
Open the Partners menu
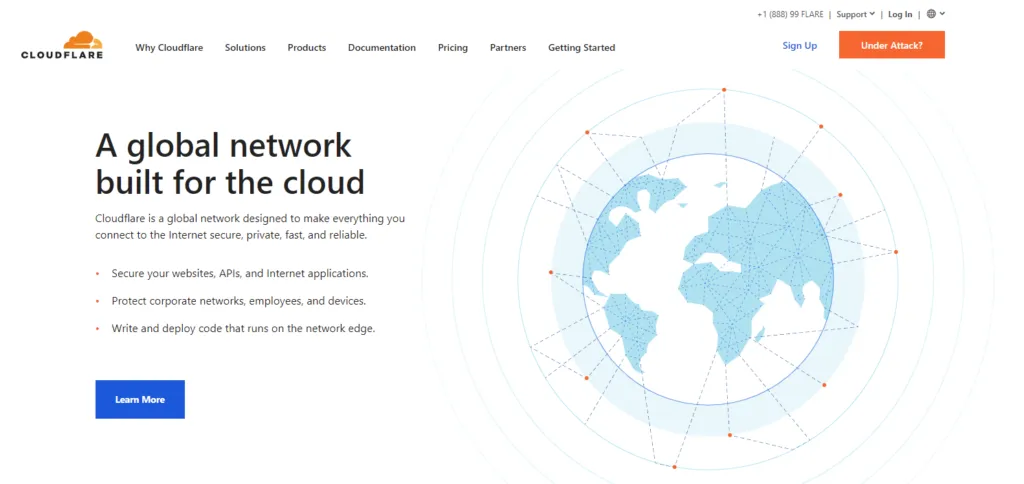click(508, 48)
